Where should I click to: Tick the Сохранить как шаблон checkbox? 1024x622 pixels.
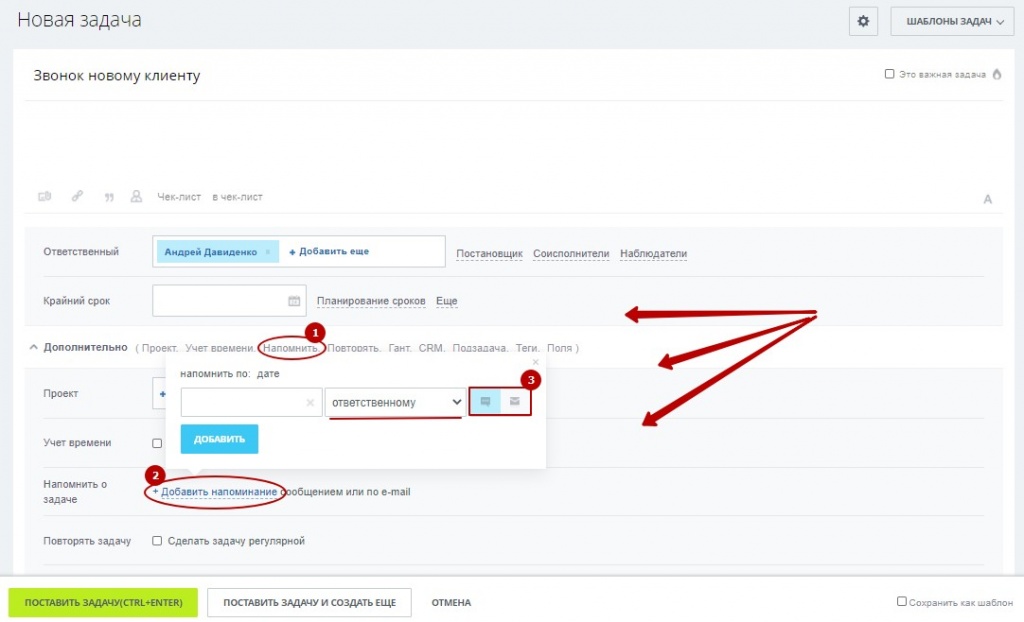(901, 601)
